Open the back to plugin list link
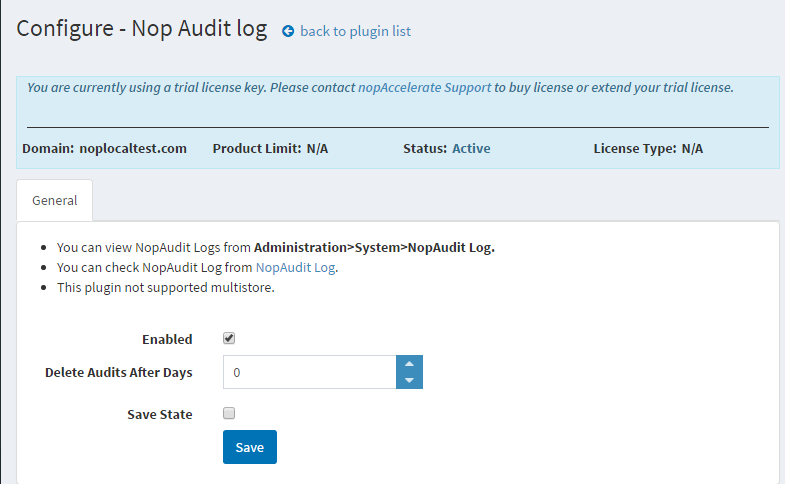Image resolution: width=785 pixels, height=484 pixels. [x=355, y=31]
